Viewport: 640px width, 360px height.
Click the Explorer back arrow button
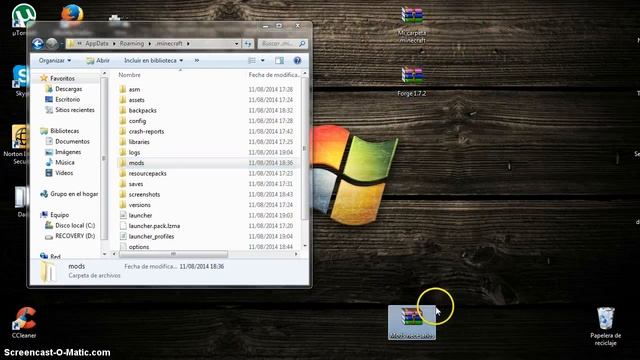coord(38,44)
